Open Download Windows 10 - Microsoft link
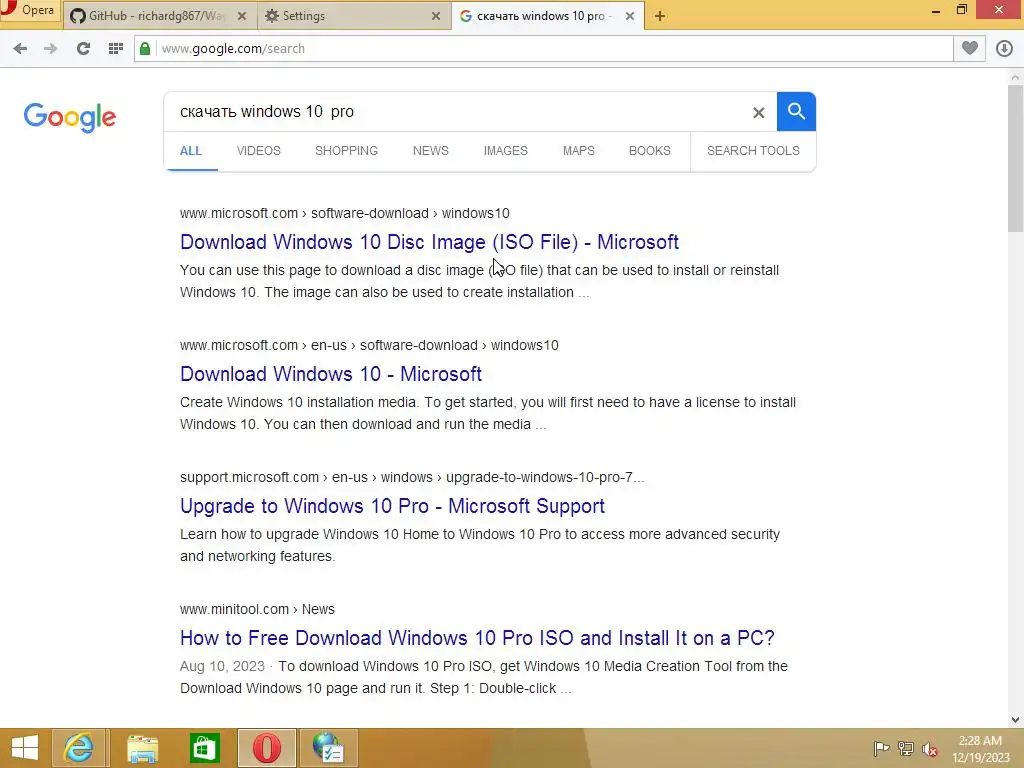The width and height of the screenshot is (1024, 768). coord(331,374)
